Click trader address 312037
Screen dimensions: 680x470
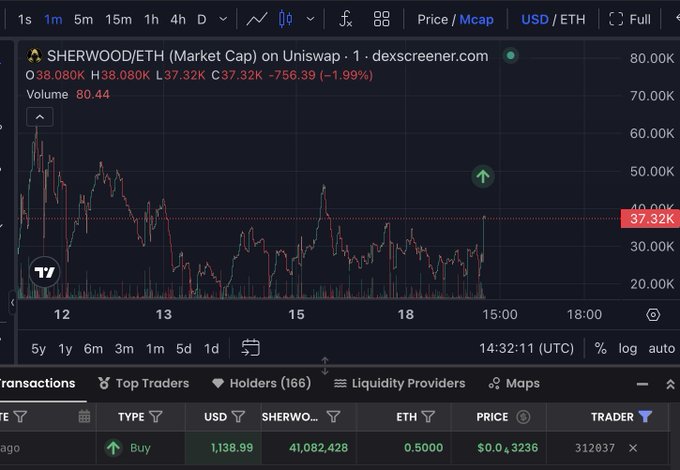595,448
